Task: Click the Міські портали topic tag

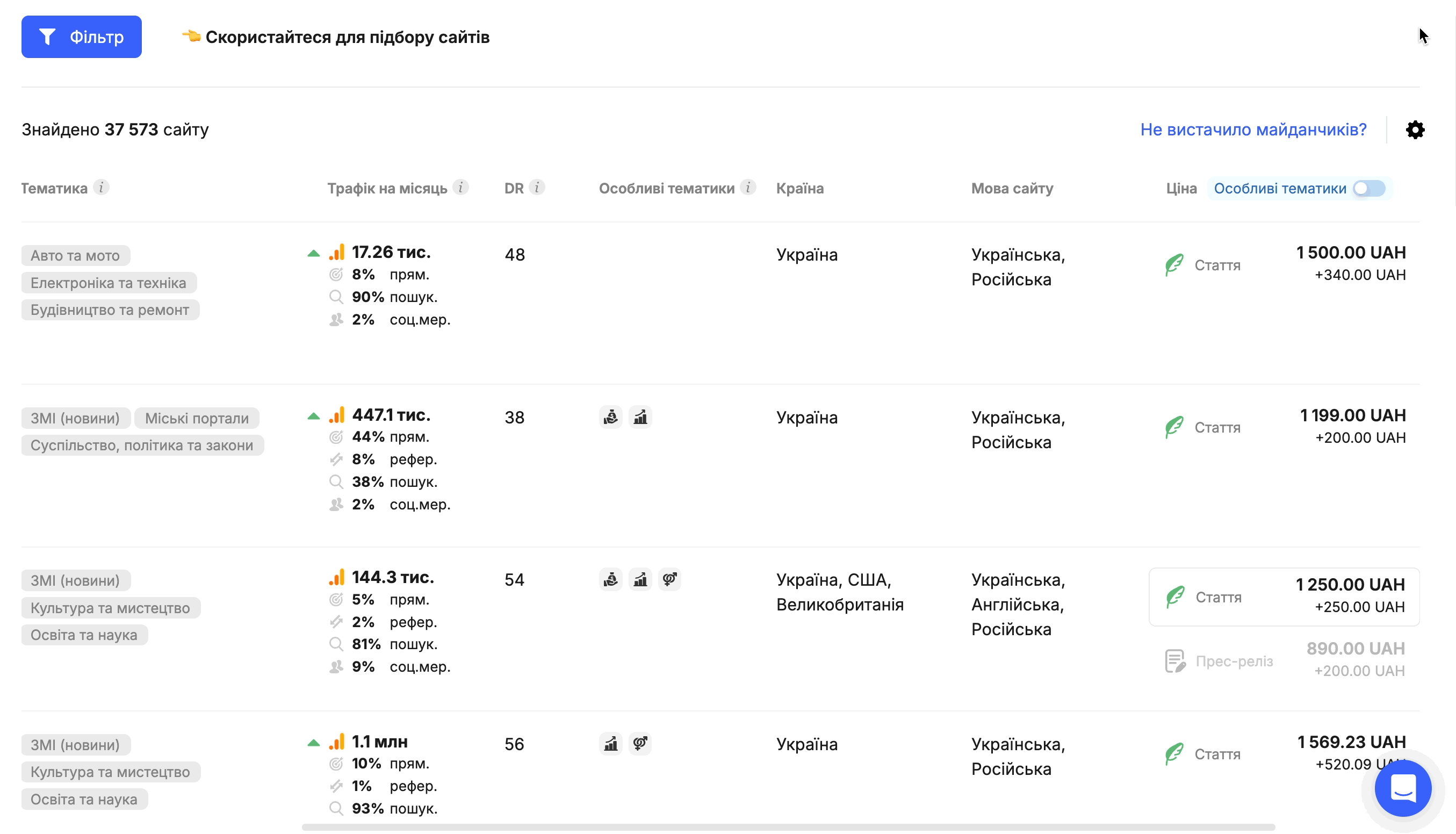Action: [197, 418]
